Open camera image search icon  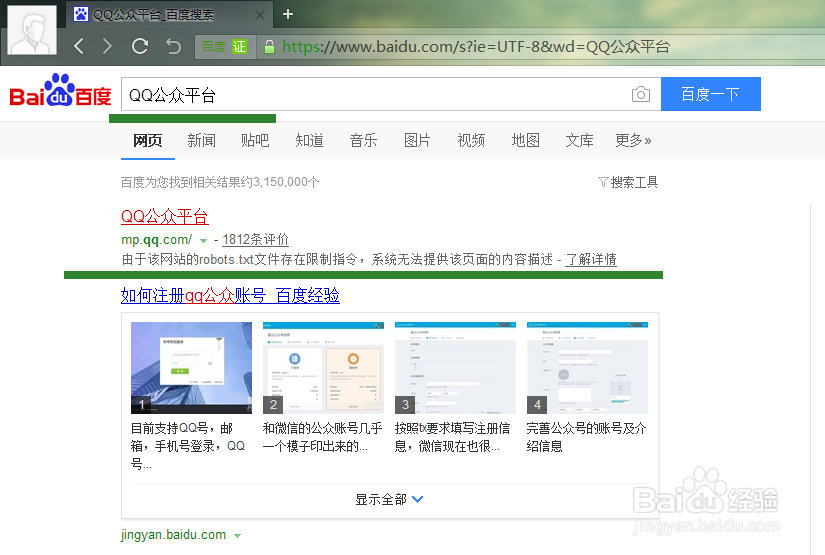[x=640, y=94]
